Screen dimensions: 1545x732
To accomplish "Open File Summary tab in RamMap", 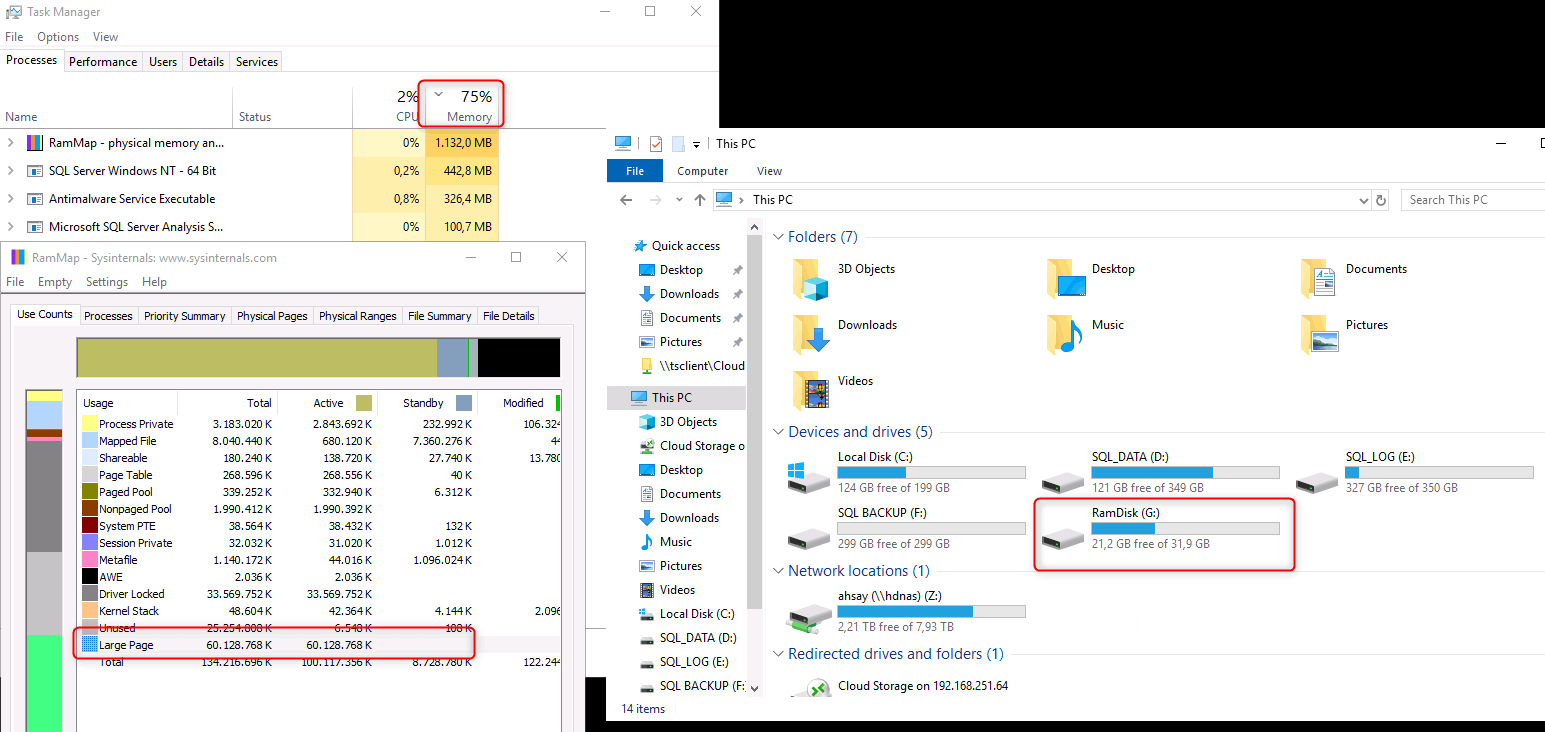I will point(439,316).
